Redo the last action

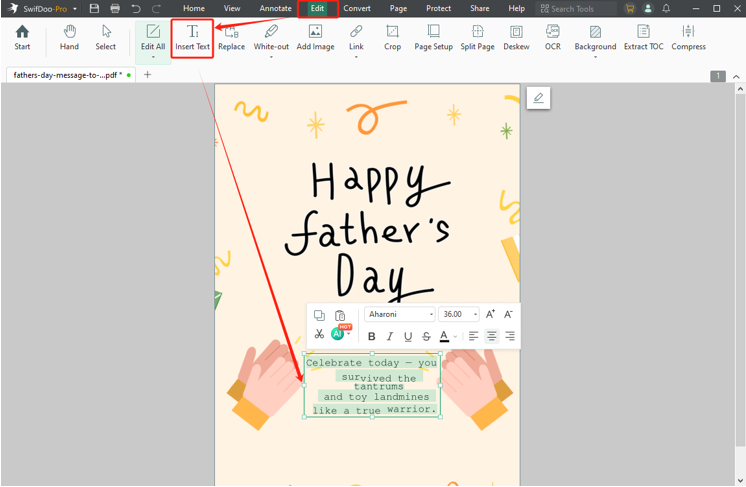click(156, 9)
